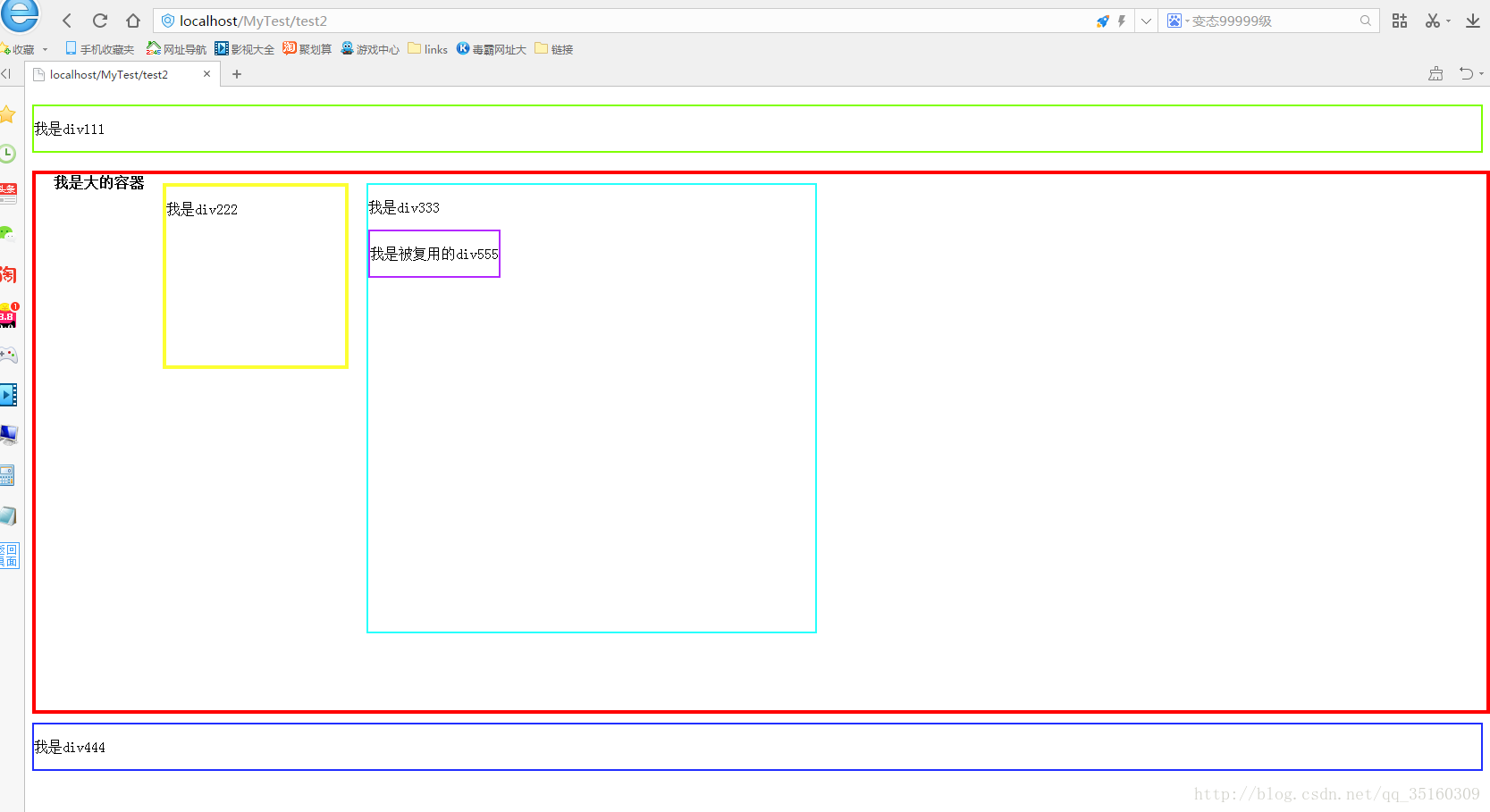Go back to the previous page
Image resolution: width=1490 pixels, height=812 pixels.
click(67, 21)
